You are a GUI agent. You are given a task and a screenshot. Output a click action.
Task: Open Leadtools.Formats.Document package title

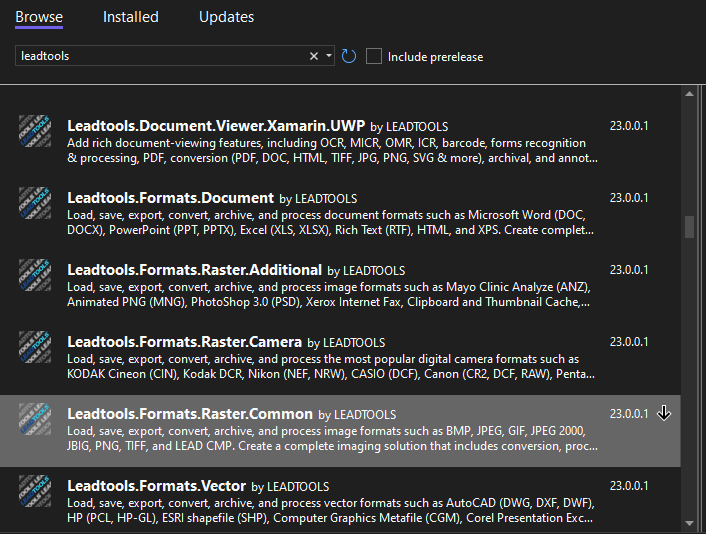[x=170, y=198]
